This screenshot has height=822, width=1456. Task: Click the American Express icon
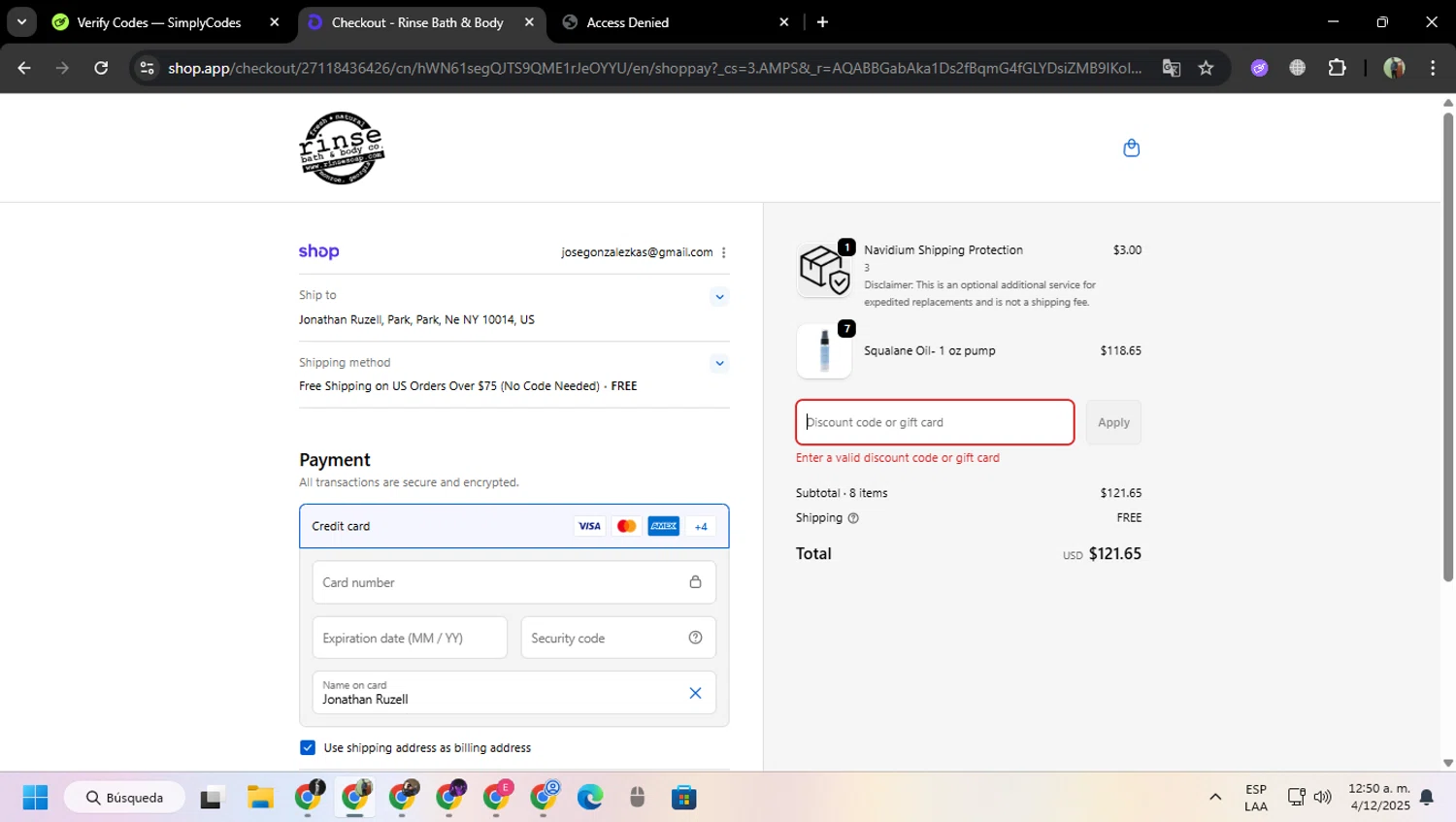click(x=664, y=526)
